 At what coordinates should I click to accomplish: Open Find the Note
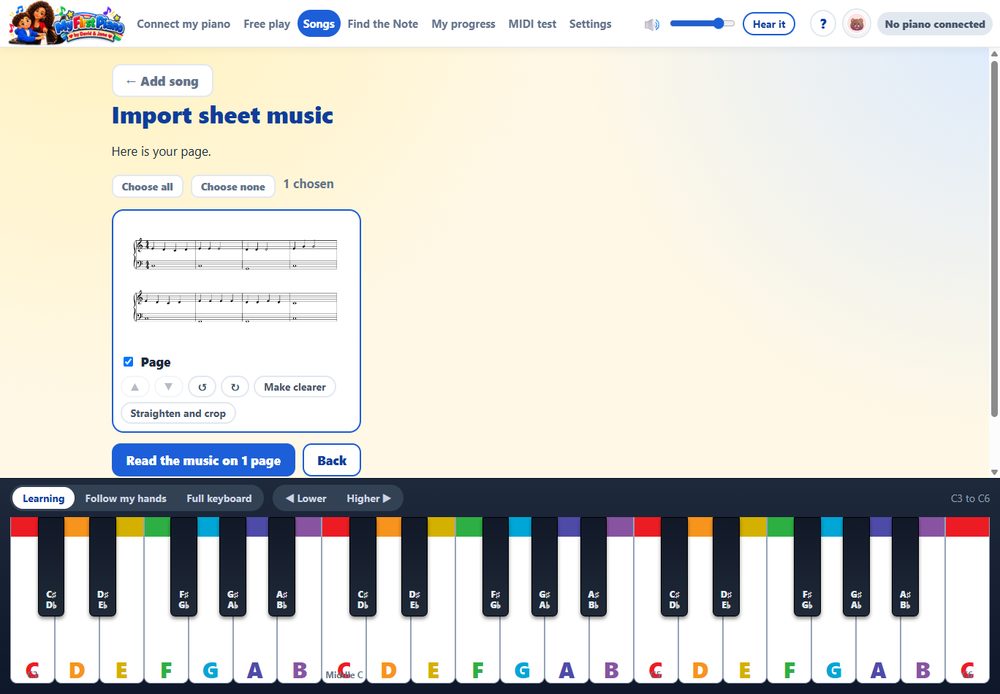click(x=383, y=24)
